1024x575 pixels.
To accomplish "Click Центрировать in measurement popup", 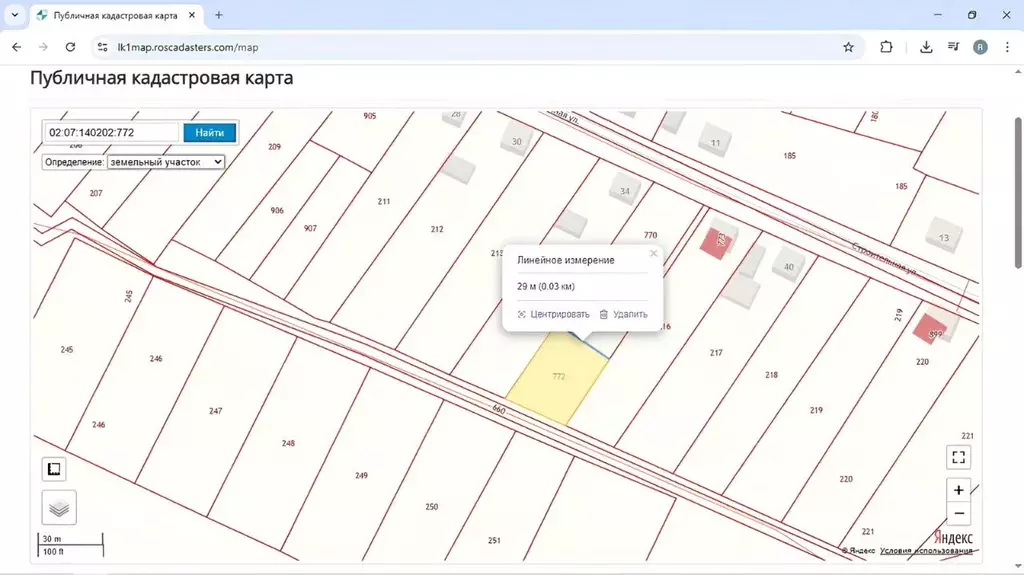I will tap(553, 314).
